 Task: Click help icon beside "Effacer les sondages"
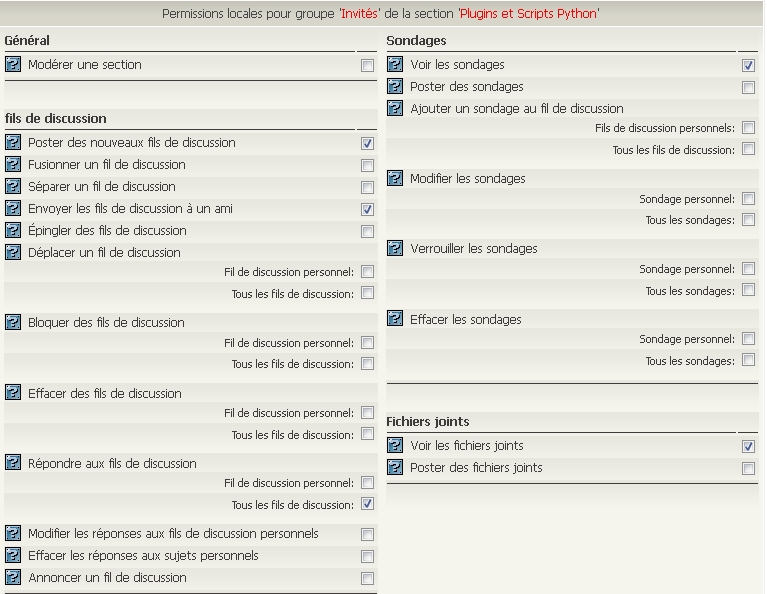point(395,319)
